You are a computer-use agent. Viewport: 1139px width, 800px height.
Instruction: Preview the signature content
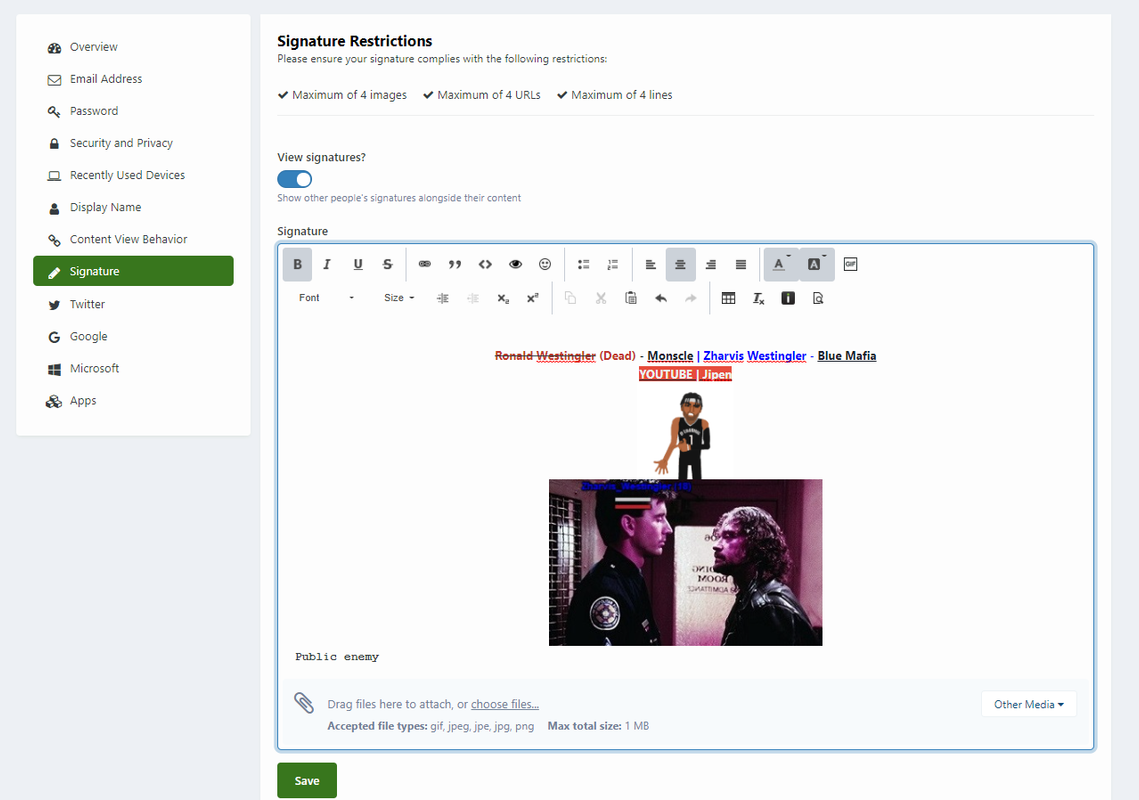(x=818, y=298)
